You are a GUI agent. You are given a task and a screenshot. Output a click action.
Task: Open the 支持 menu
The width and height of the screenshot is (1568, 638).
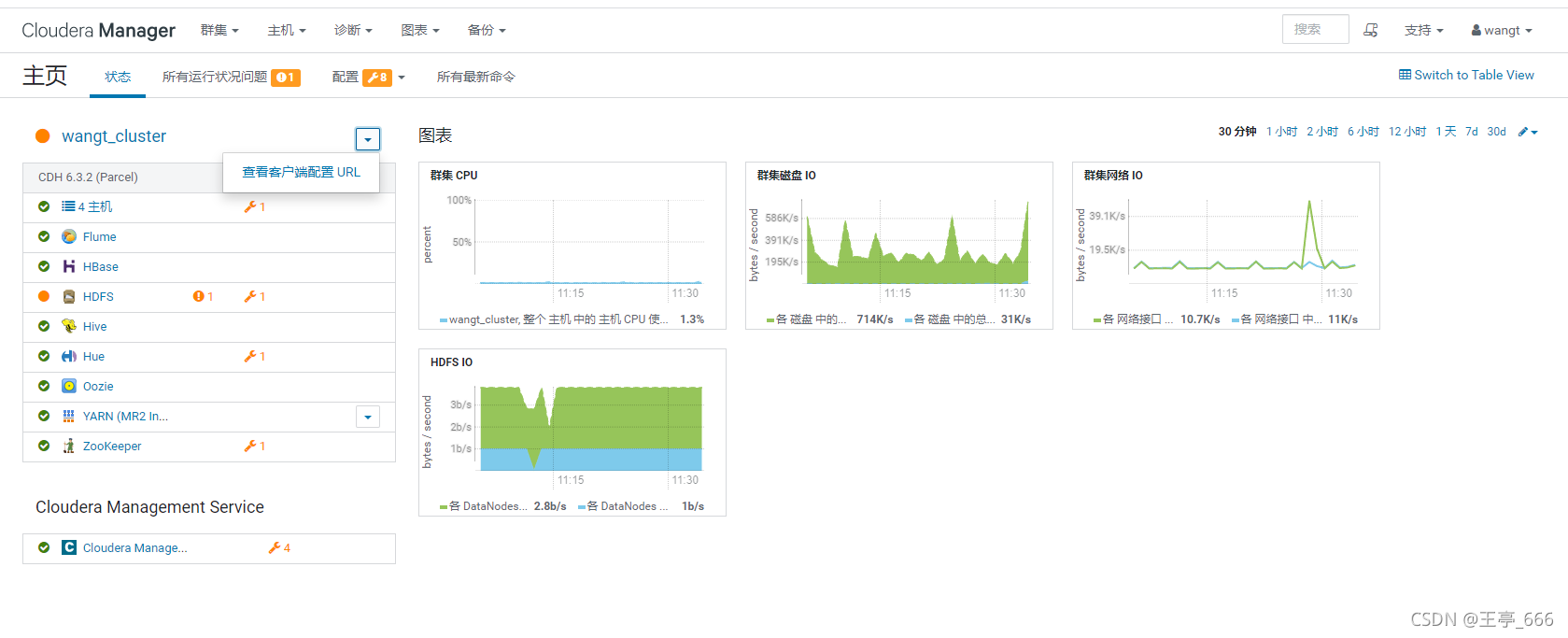click(x=1423, y=30)
